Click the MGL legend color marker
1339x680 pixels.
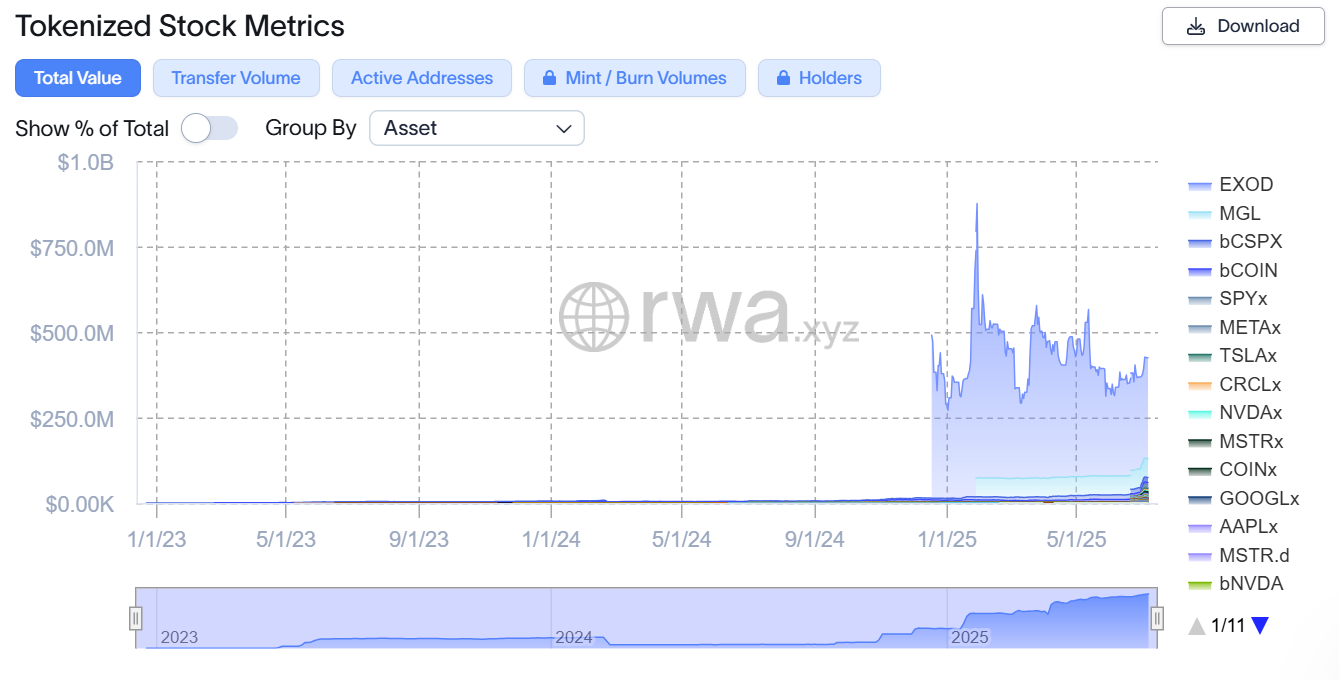click(x=1200, y=214)
